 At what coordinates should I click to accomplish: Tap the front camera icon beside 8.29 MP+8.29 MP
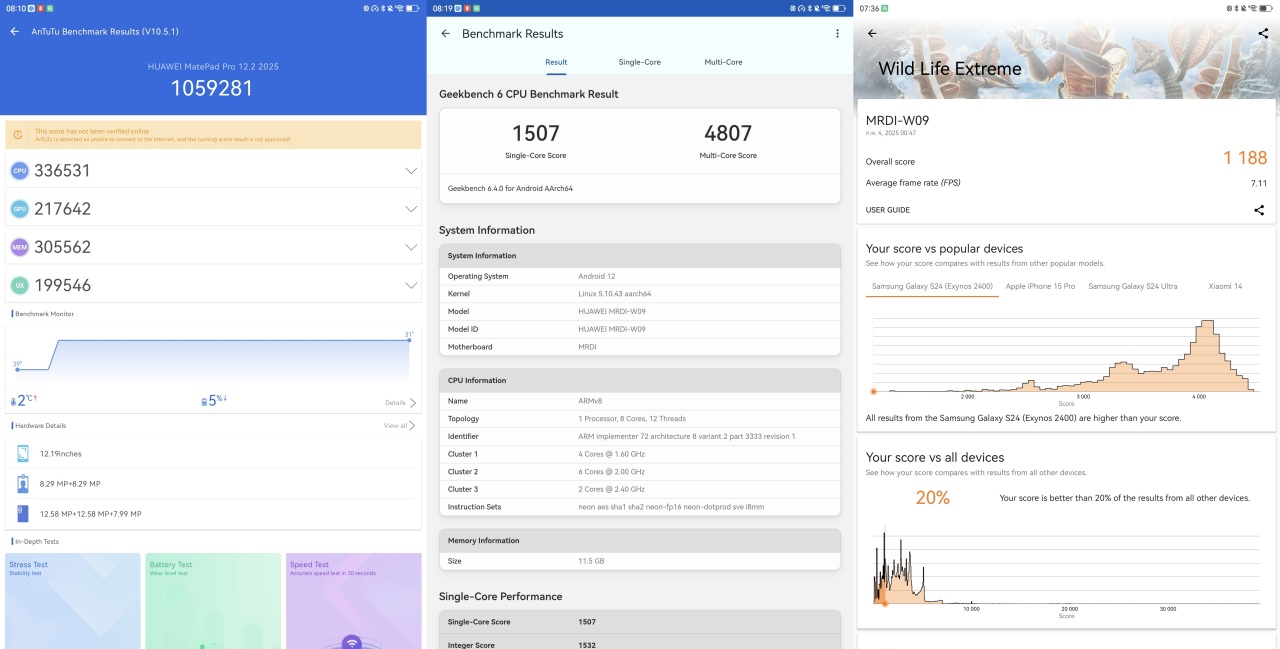(x=22, y=484)
